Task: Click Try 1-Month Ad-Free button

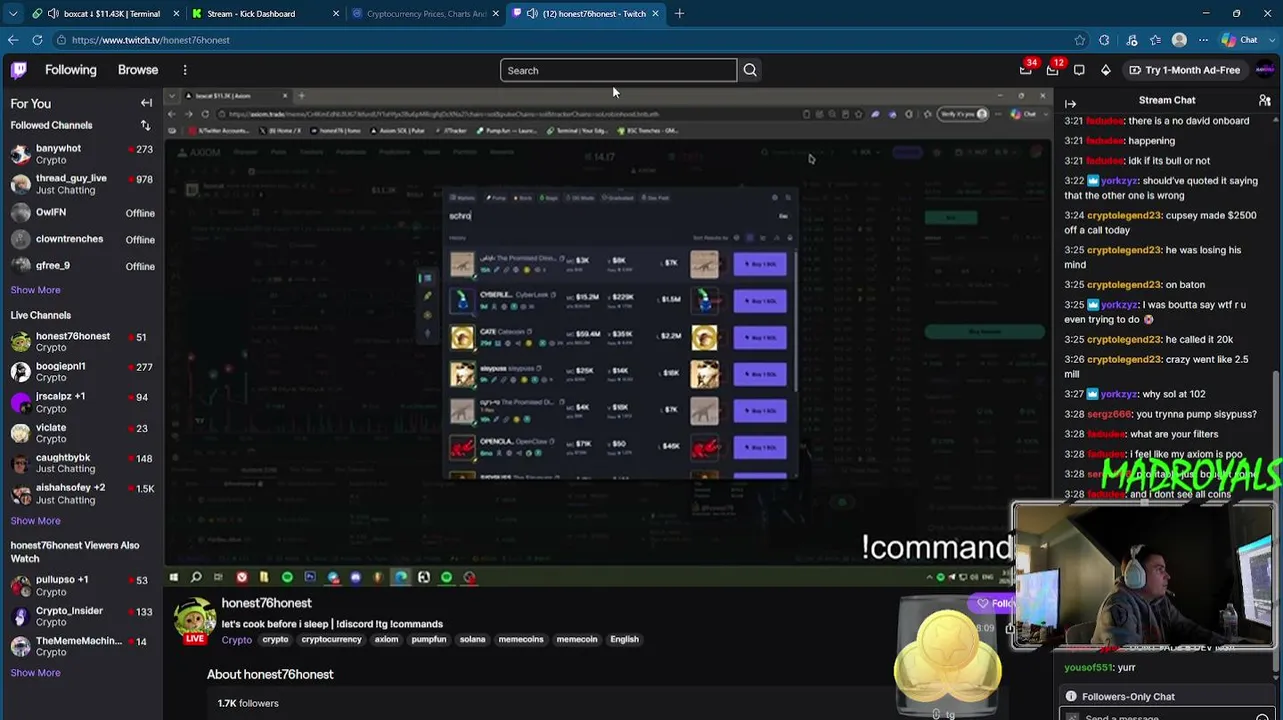Action: pos(1184,70)
